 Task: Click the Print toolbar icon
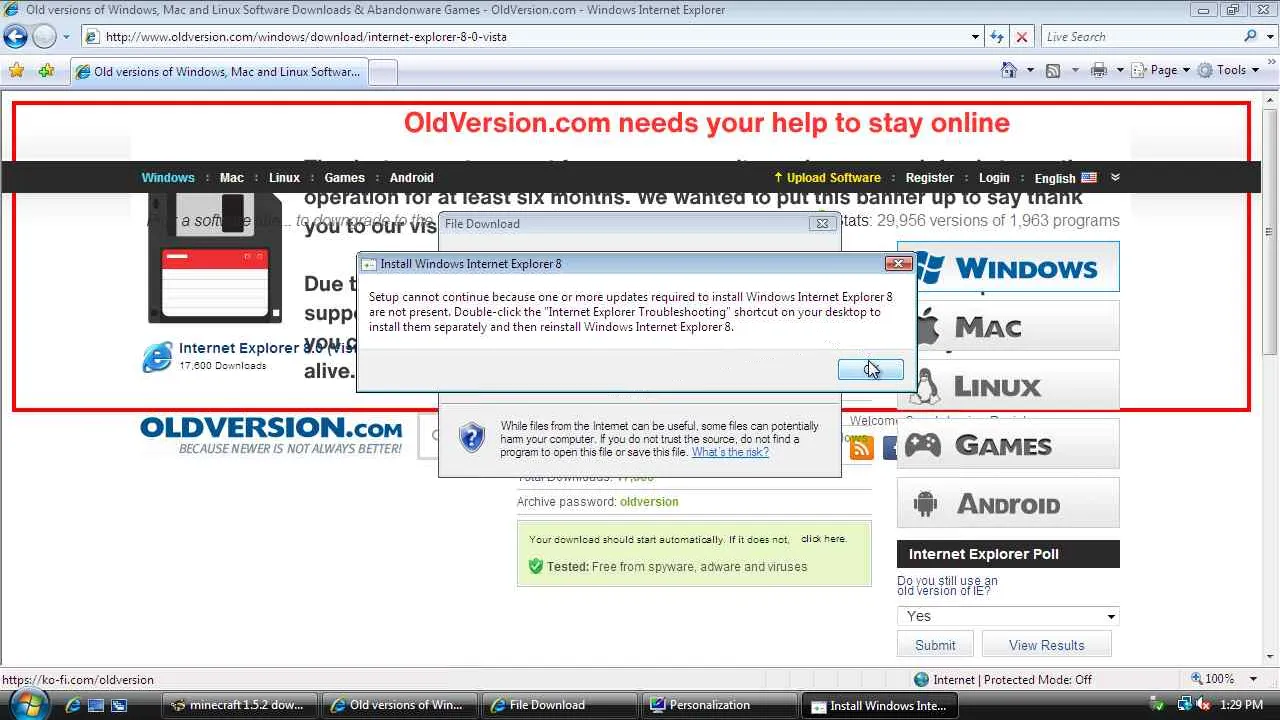click(1099, 70)
